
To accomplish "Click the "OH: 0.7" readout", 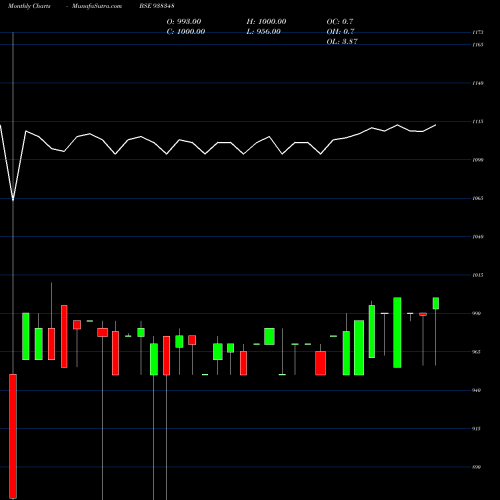I will (340, 31).
